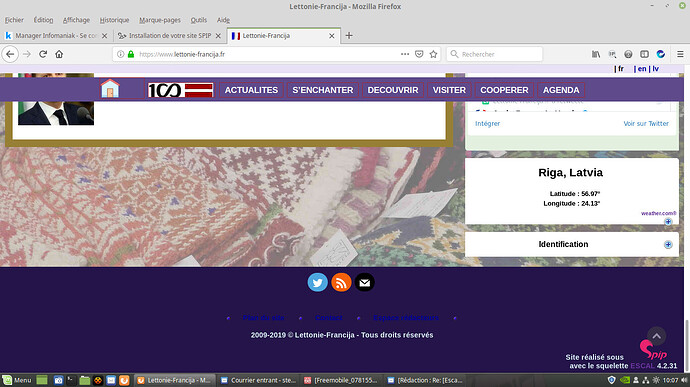Click the Rechercher search box

coord(494,54)
